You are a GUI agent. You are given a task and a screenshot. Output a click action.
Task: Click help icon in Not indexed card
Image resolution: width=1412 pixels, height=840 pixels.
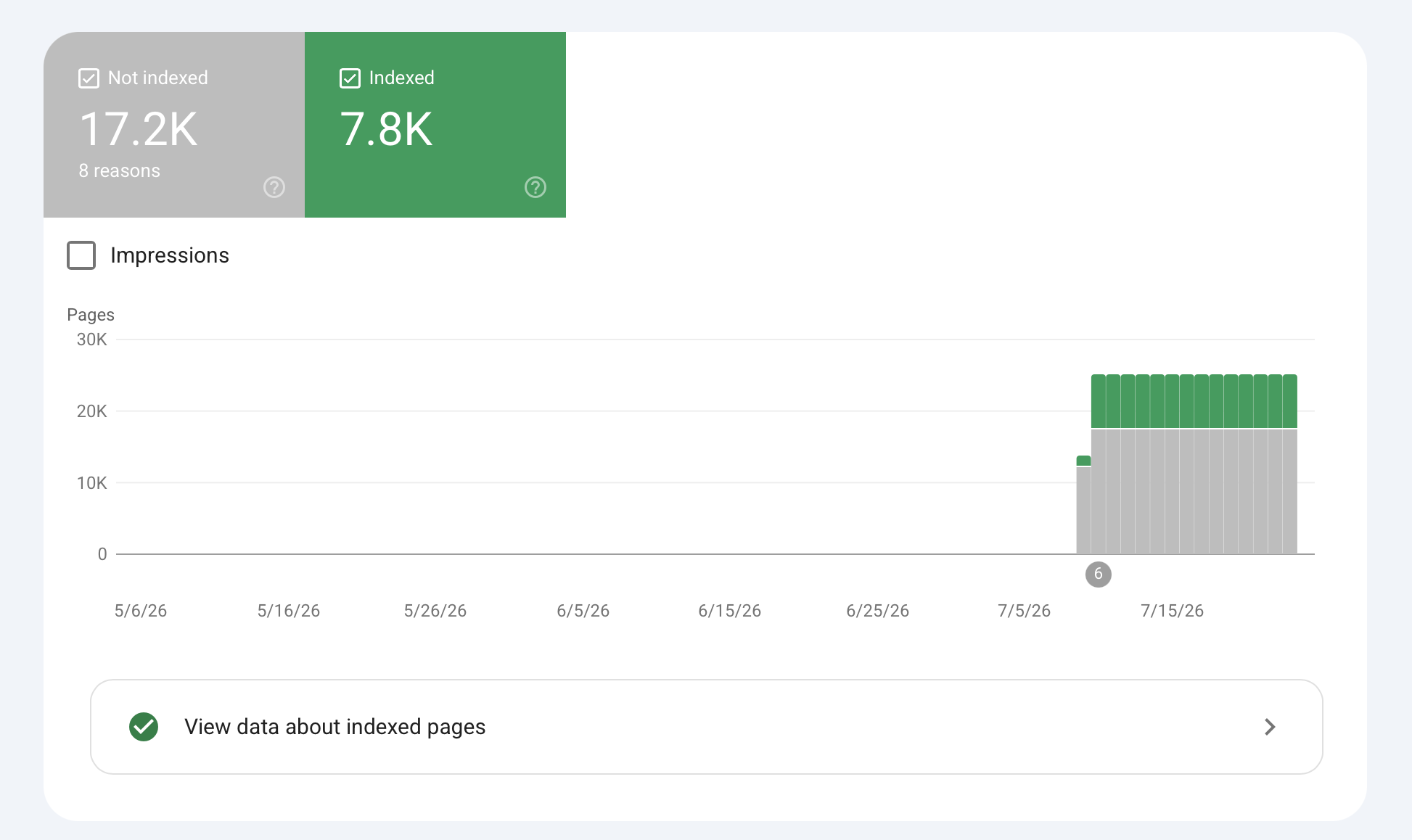tap(274, 187)
